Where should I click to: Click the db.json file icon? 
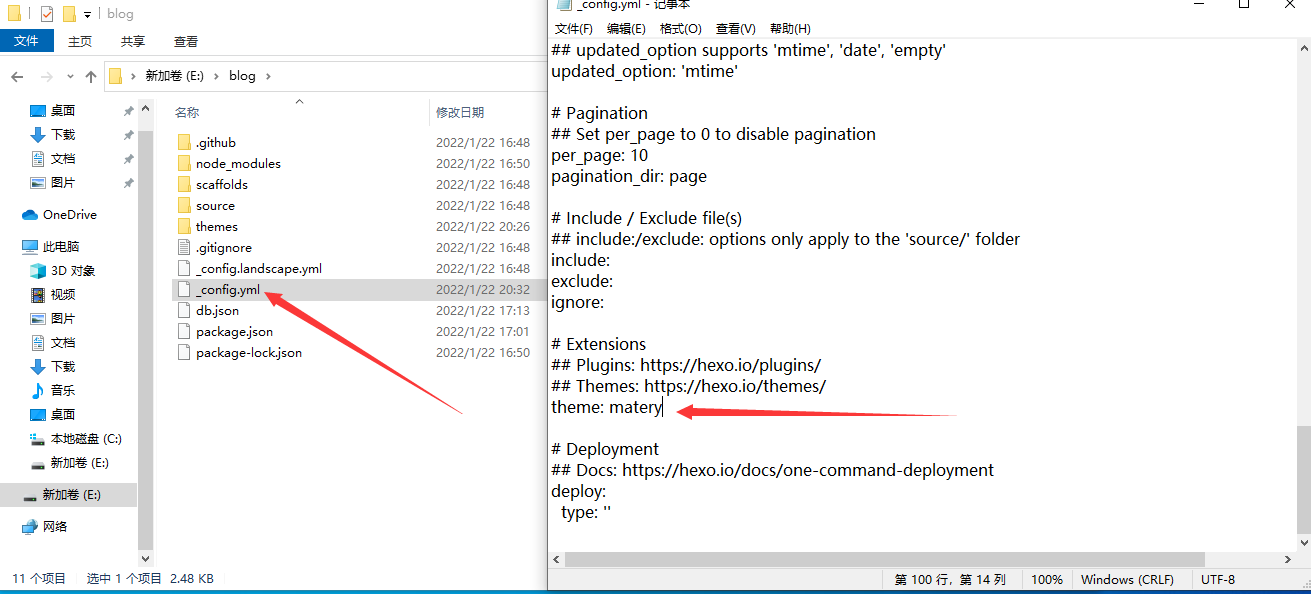pos(183,310)
